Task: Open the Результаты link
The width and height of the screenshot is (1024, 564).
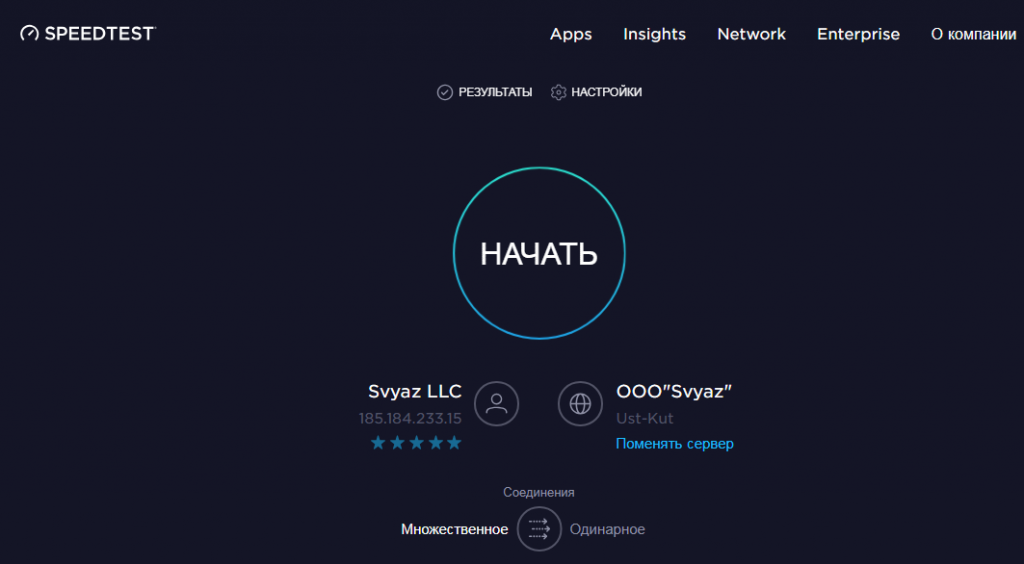Action: point(495,92)
